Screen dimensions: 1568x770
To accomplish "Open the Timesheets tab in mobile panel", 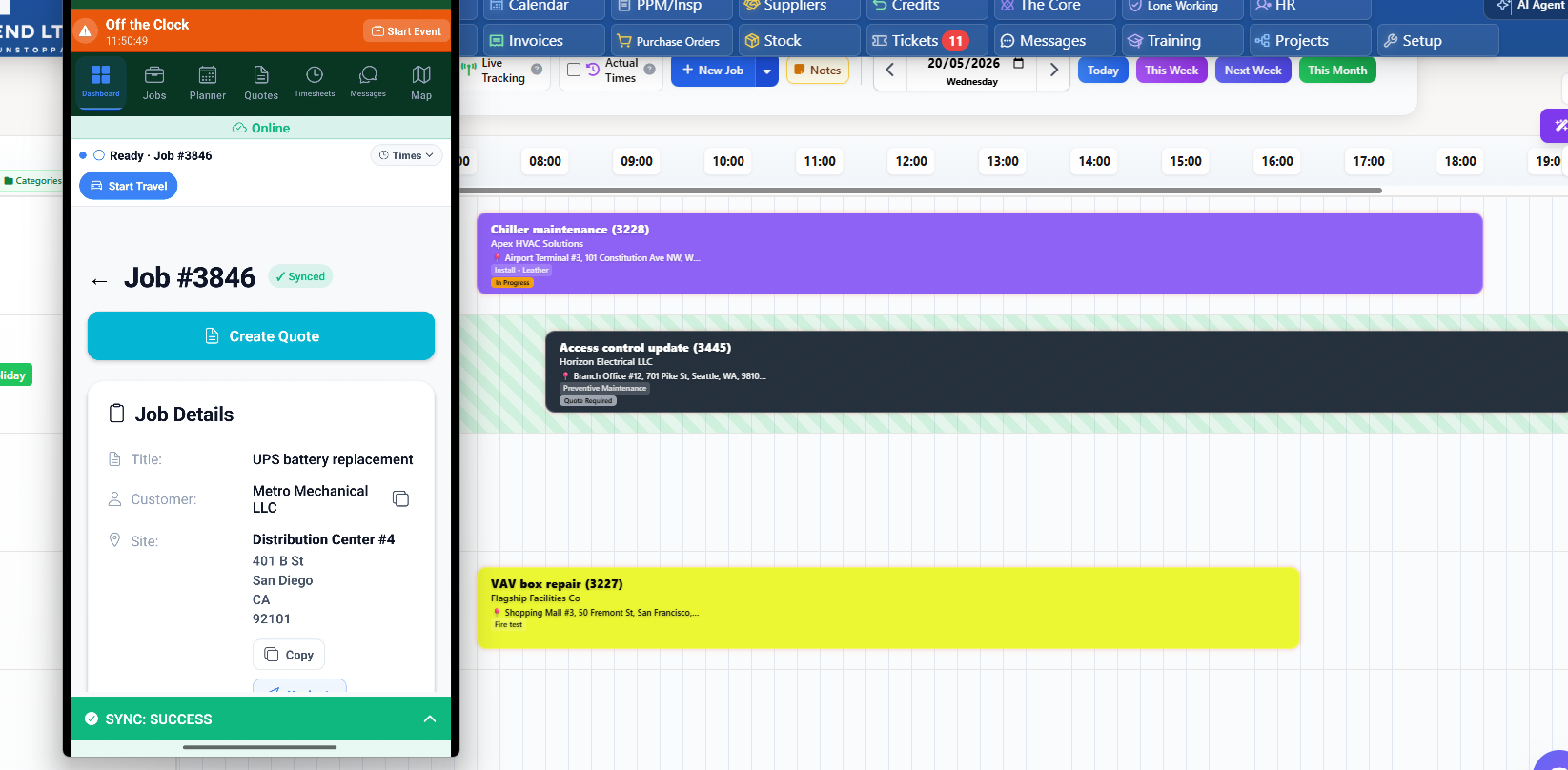I will tap(315, 82).
